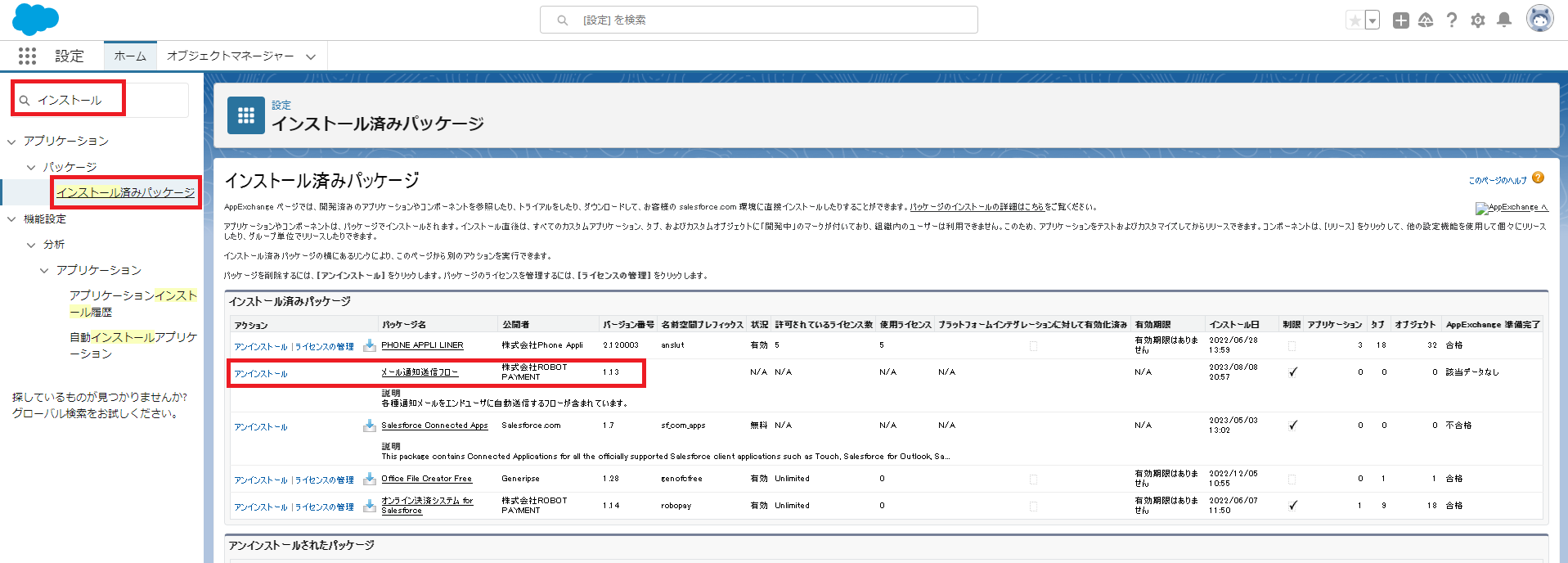Toggle 制限 checkbox in オンライン決済システム row
Viewport: 1568px width, 563px height.
[x=1292, y=506]
